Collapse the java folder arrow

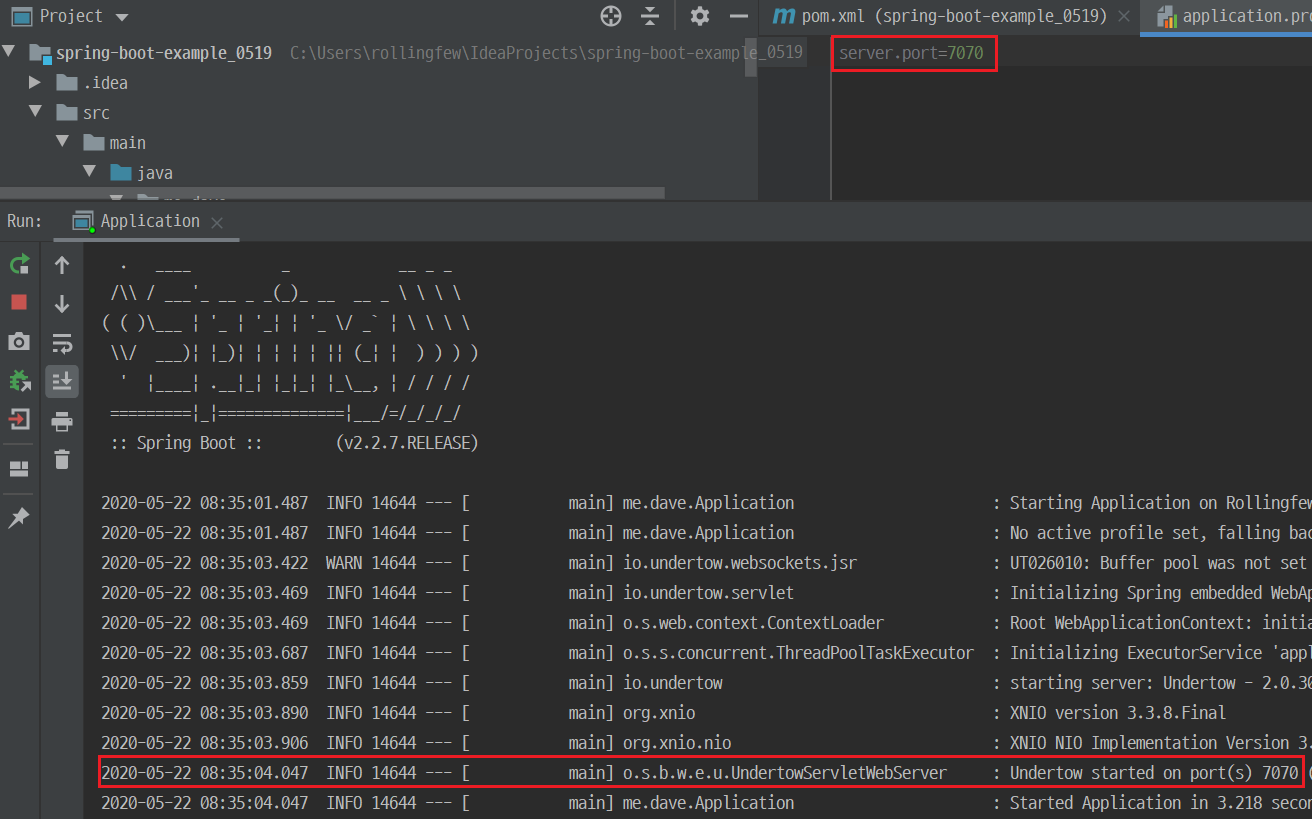click(90, 172)
